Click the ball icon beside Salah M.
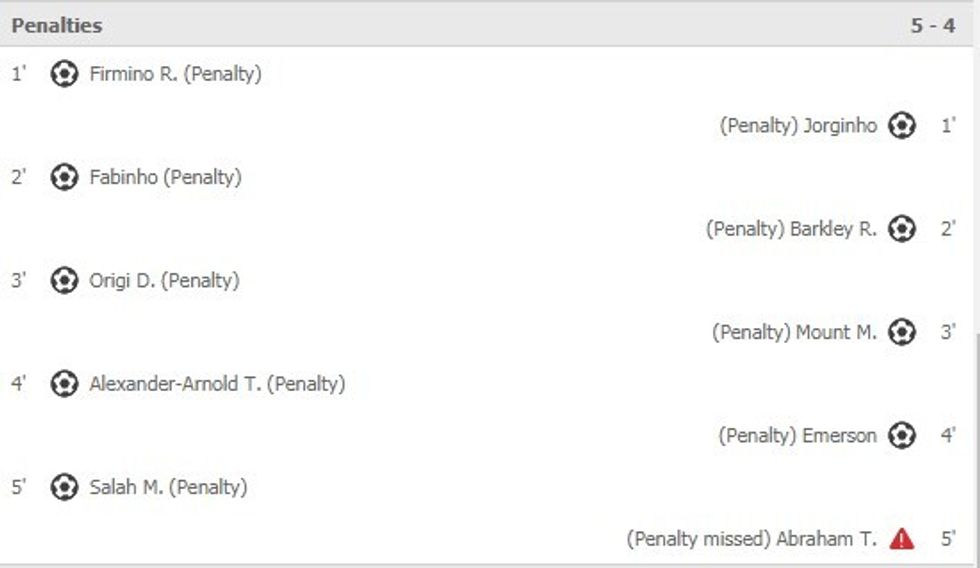The width and height of the screenshot is (980, 568). [x=64, y=488]
